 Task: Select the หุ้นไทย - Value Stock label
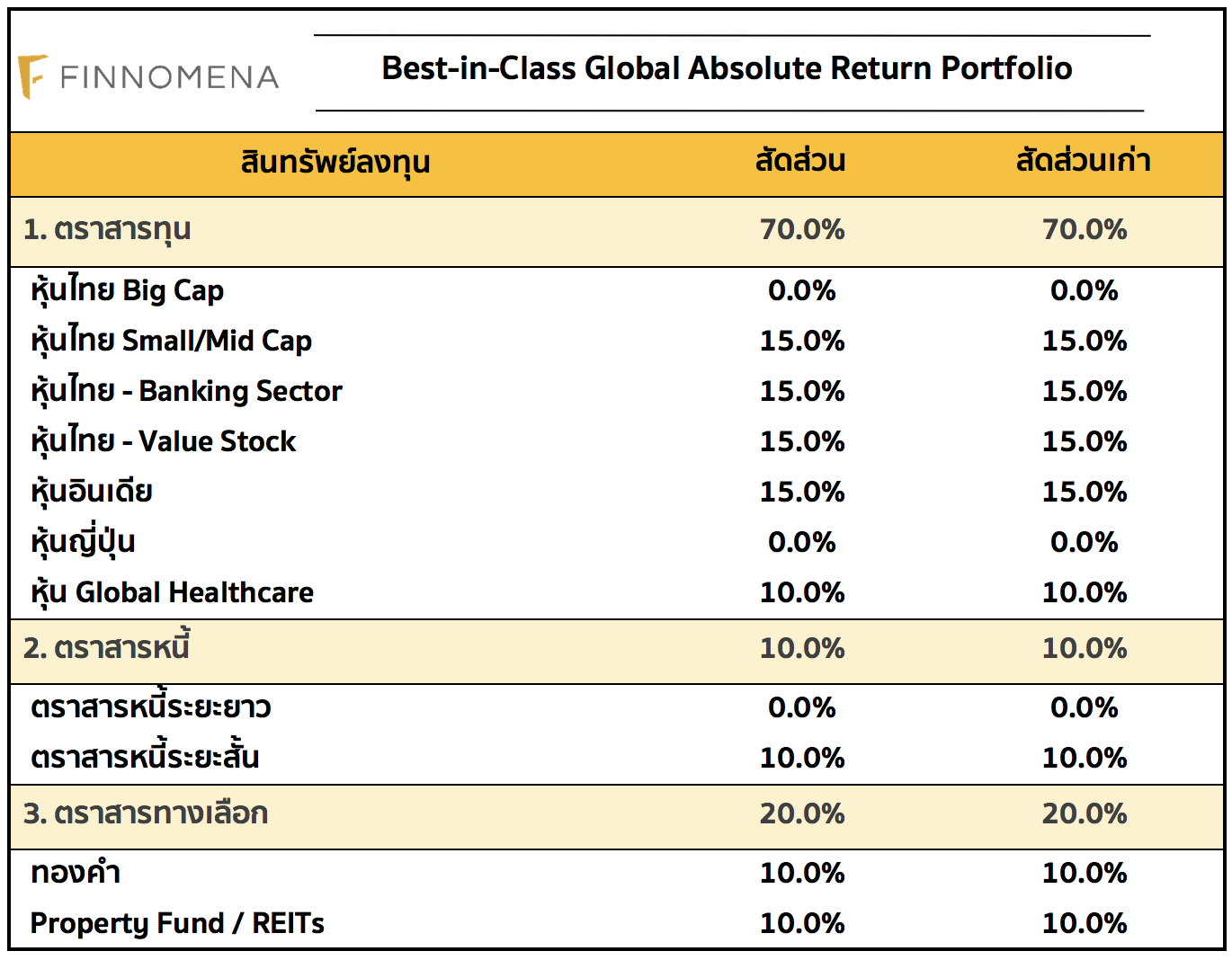pos(163,442)
